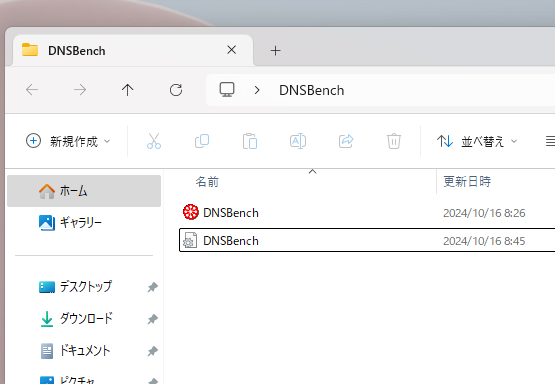This screenshot has width=555, height=384.
Task: Click the Share icon
Action: 346,141
